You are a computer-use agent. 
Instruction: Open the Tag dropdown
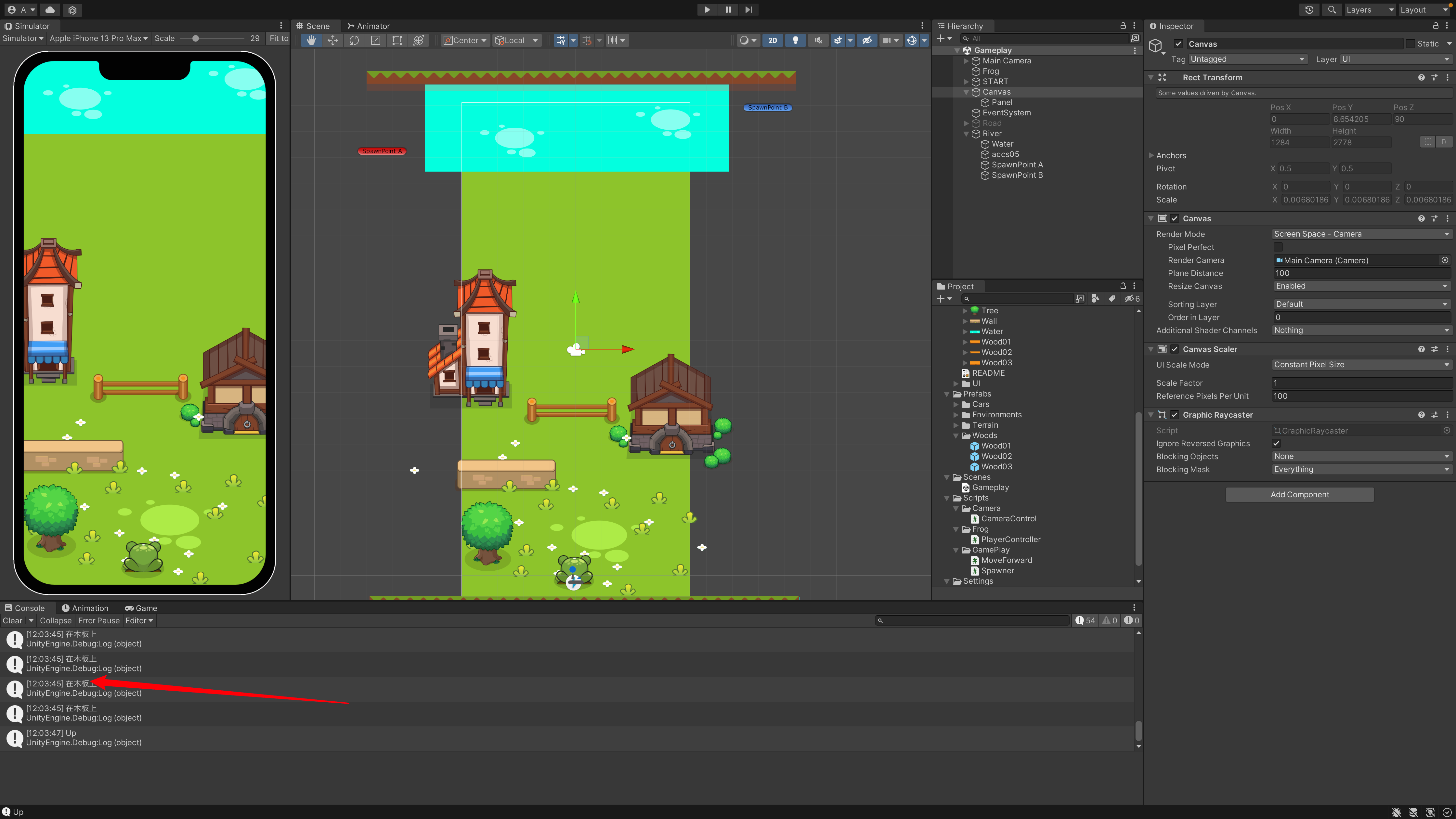[1248, 59]
